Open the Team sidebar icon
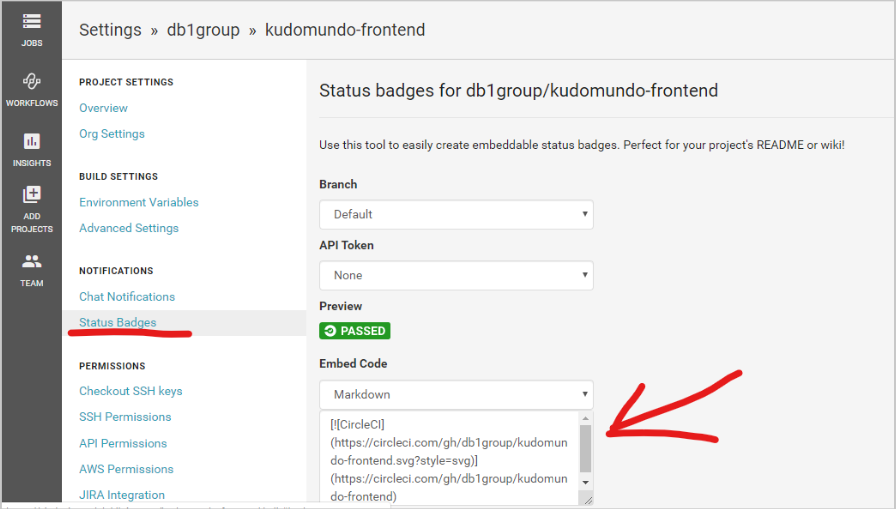The image size is (896, 509). pos(31,271)
